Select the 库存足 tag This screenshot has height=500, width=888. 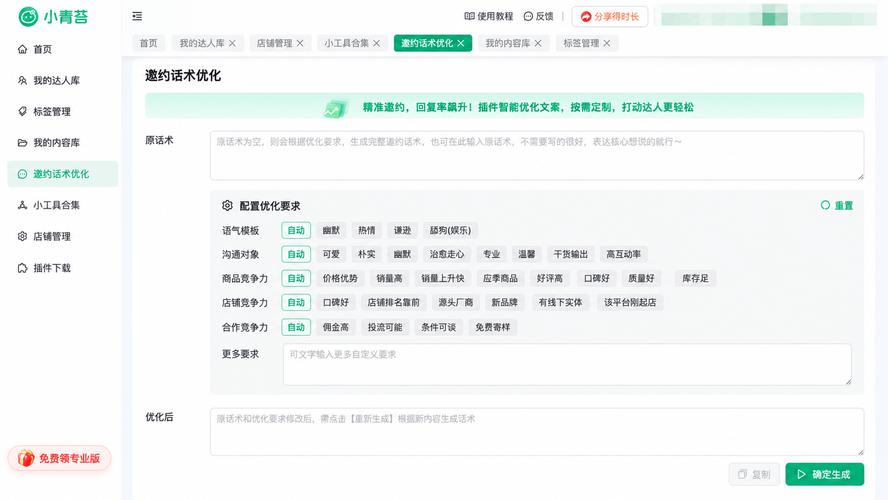click(x=695, y=279)
